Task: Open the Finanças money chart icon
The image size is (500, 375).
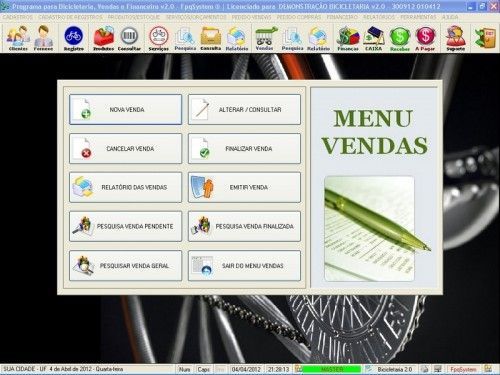Action: pos(348,38)
